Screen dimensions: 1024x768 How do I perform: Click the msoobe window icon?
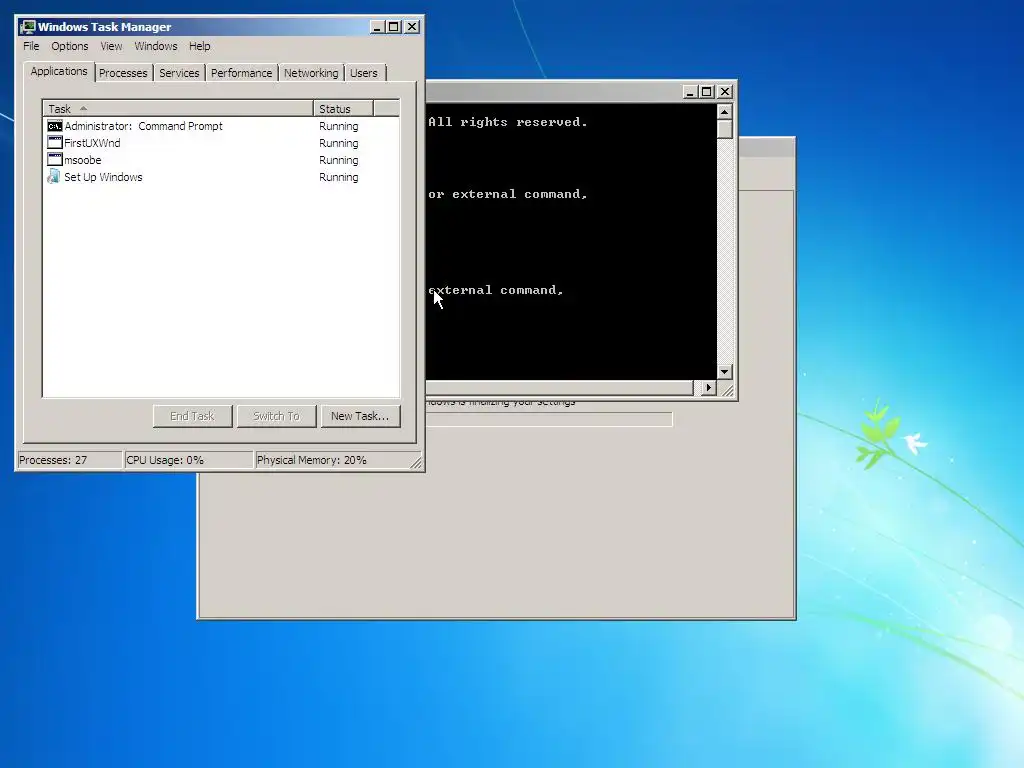[55, 160]
